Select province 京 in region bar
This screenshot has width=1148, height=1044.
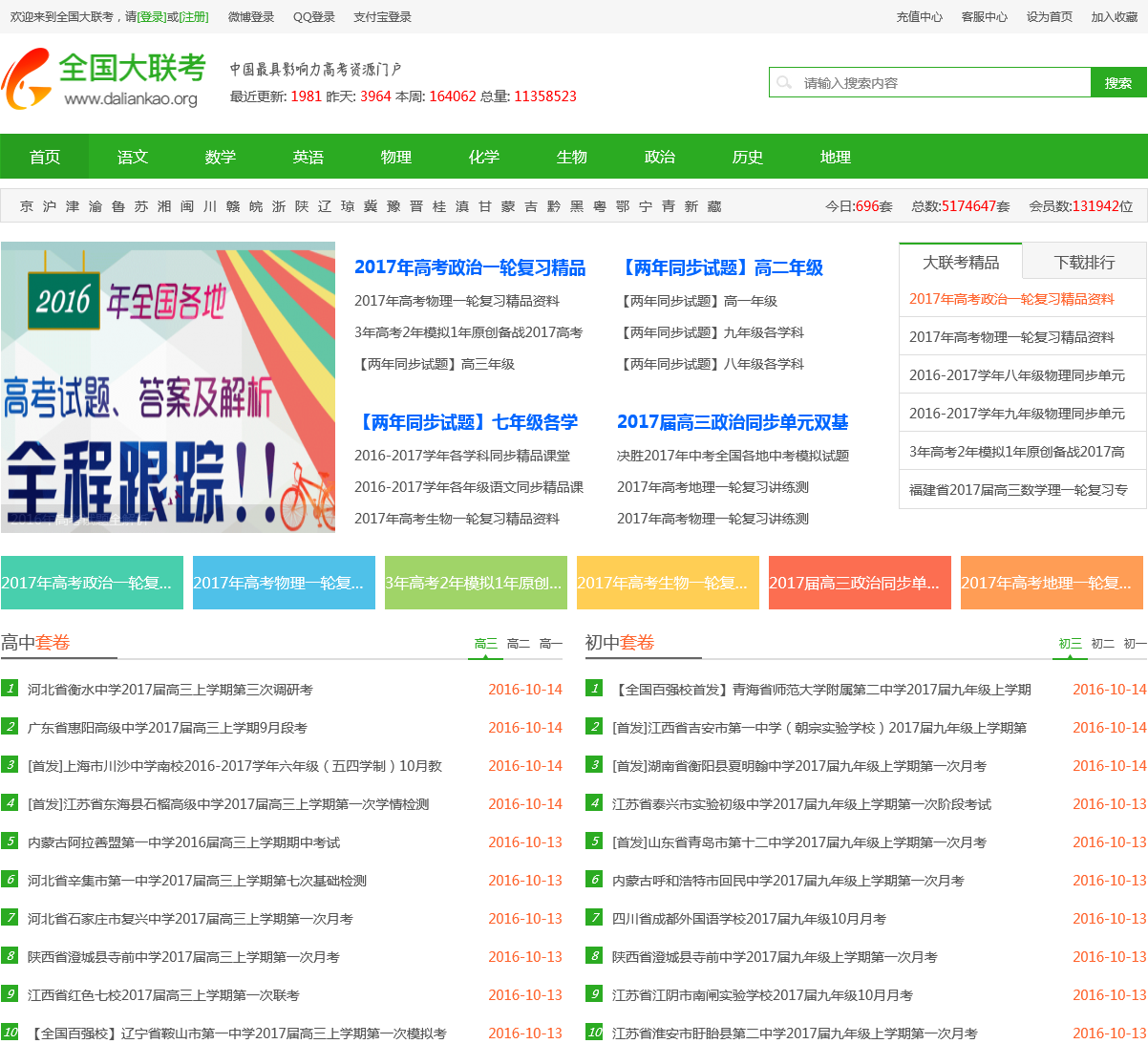pos(27,206)
